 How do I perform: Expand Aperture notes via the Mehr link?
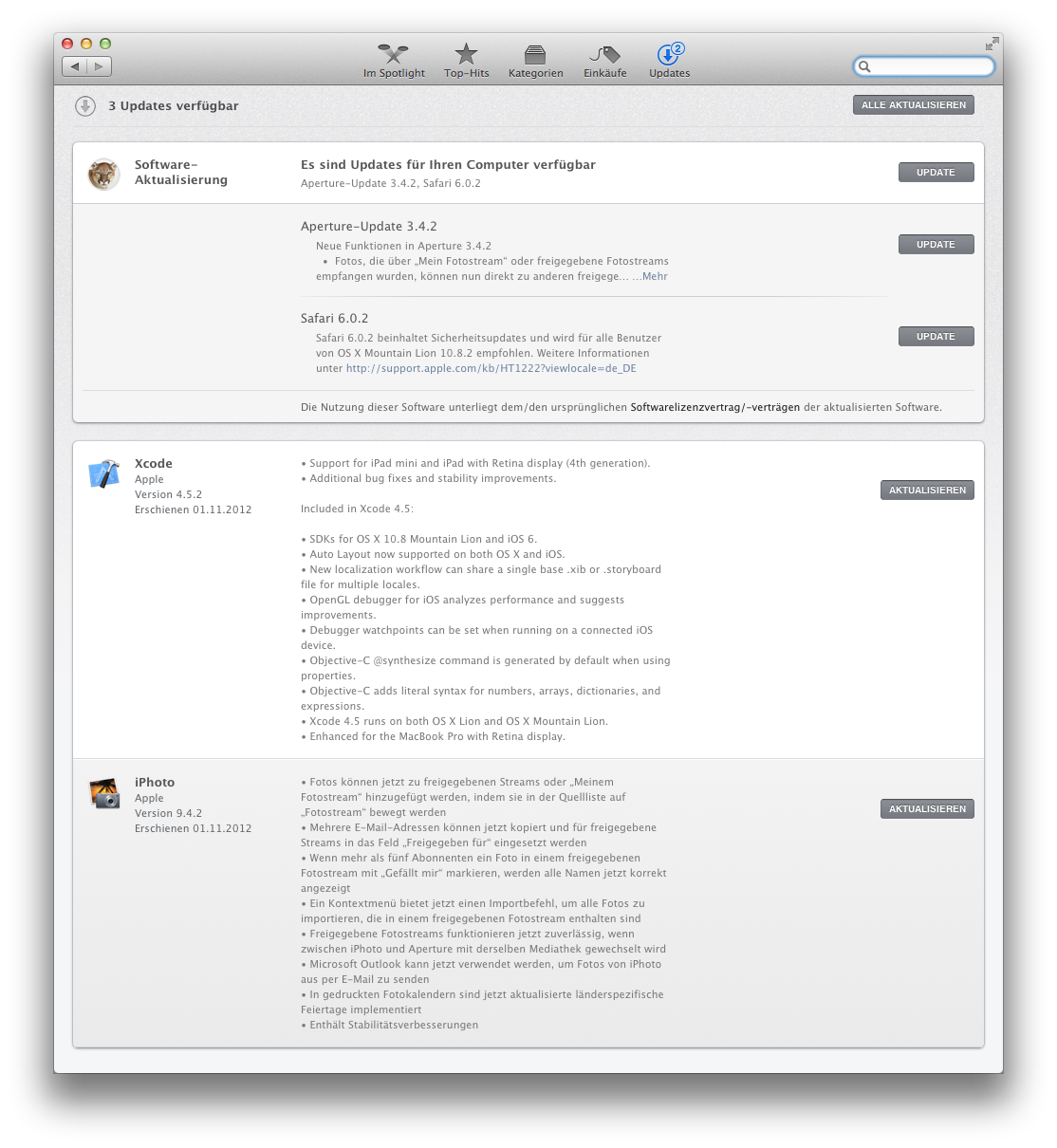(655, 277)
